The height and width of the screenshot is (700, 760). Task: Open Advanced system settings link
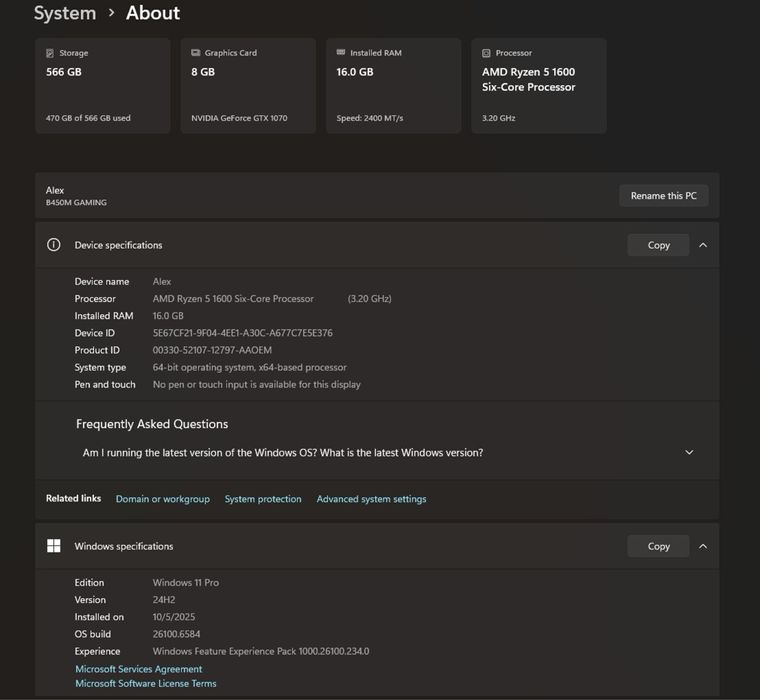pos(371,499)
